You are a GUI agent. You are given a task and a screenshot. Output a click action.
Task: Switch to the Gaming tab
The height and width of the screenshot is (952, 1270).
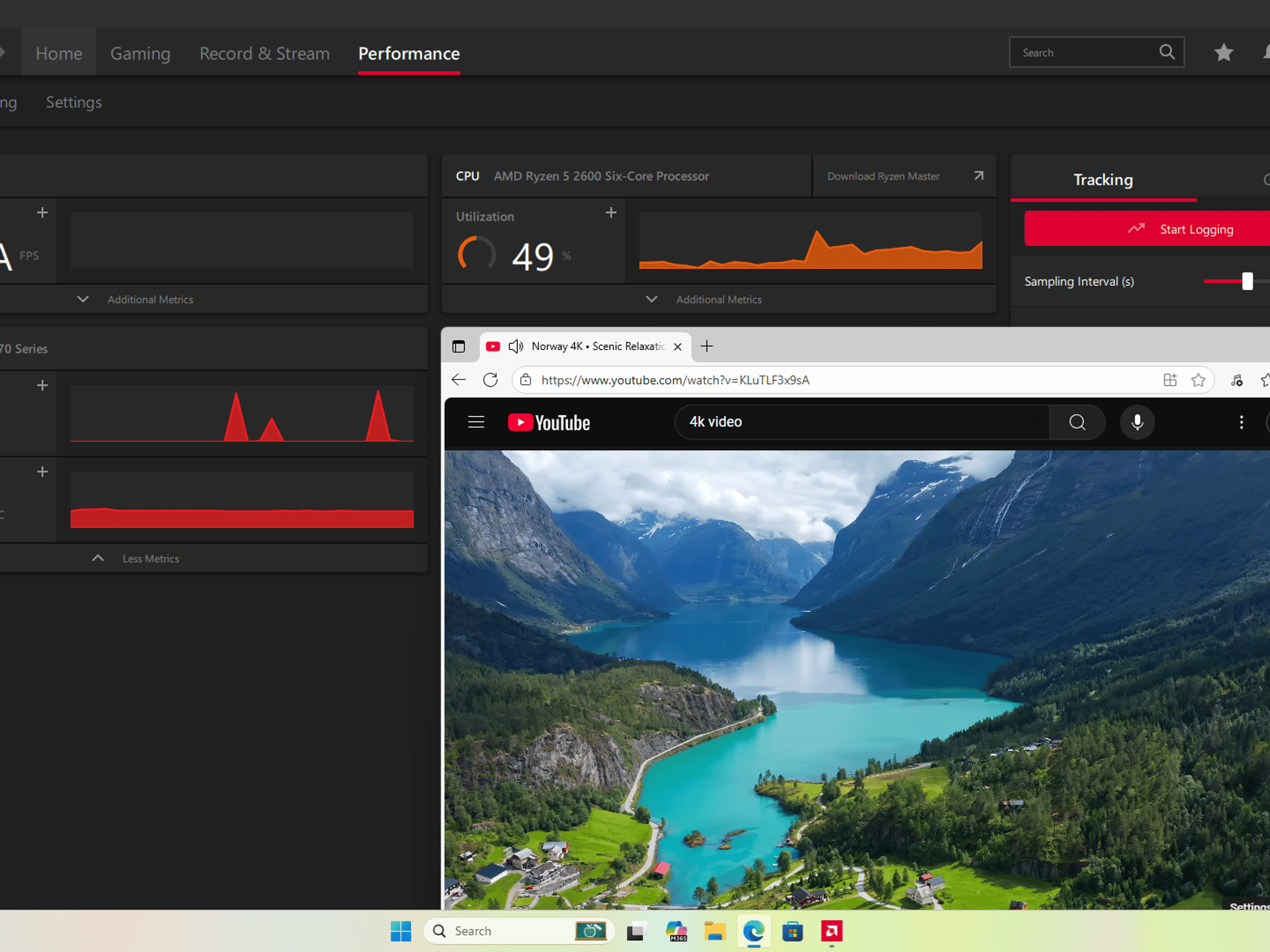coord(140,53)
